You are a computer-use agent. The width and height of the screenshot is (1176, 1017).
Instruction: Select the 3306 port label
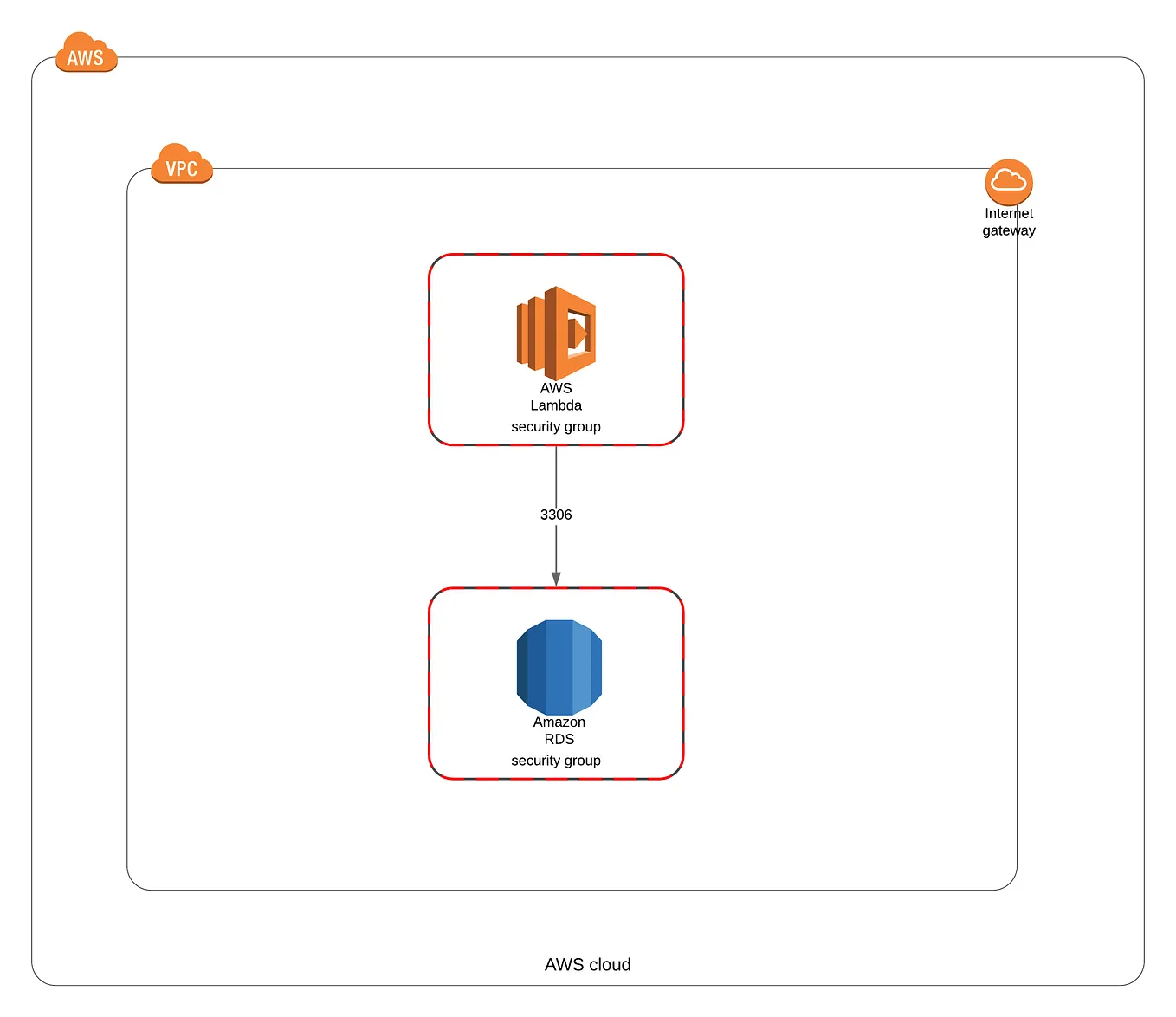tap(555, 515)
